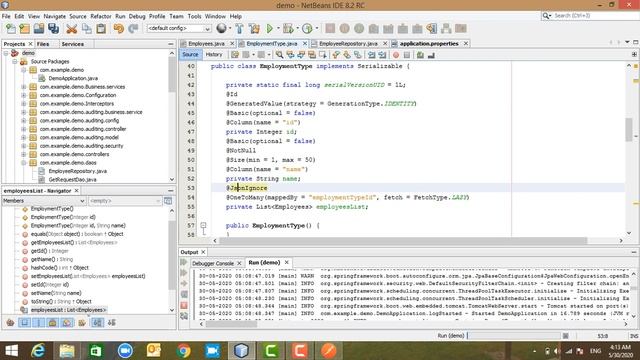Toggle Sort by Name in Navigator
Image resolution: width=640 pixels, height=360 pixels.
pos(97,322)
